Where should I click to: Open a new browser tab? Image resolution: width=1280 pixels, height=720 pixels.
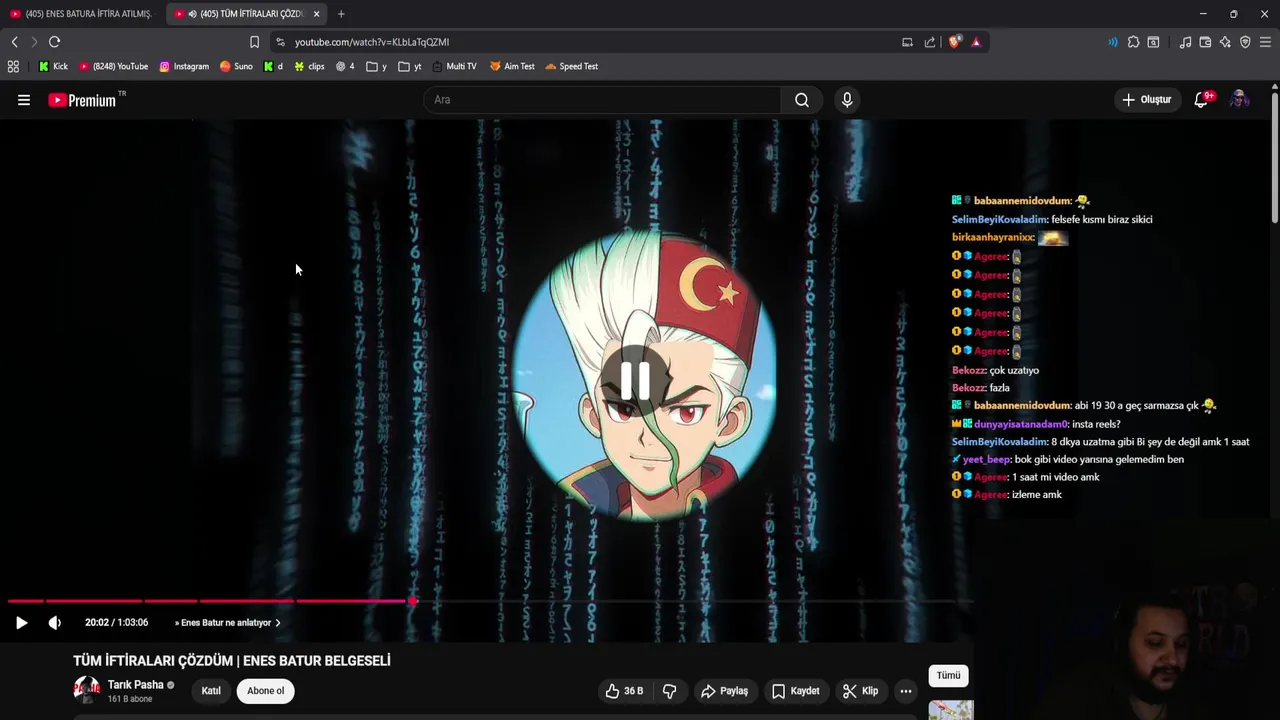point(341,14)
